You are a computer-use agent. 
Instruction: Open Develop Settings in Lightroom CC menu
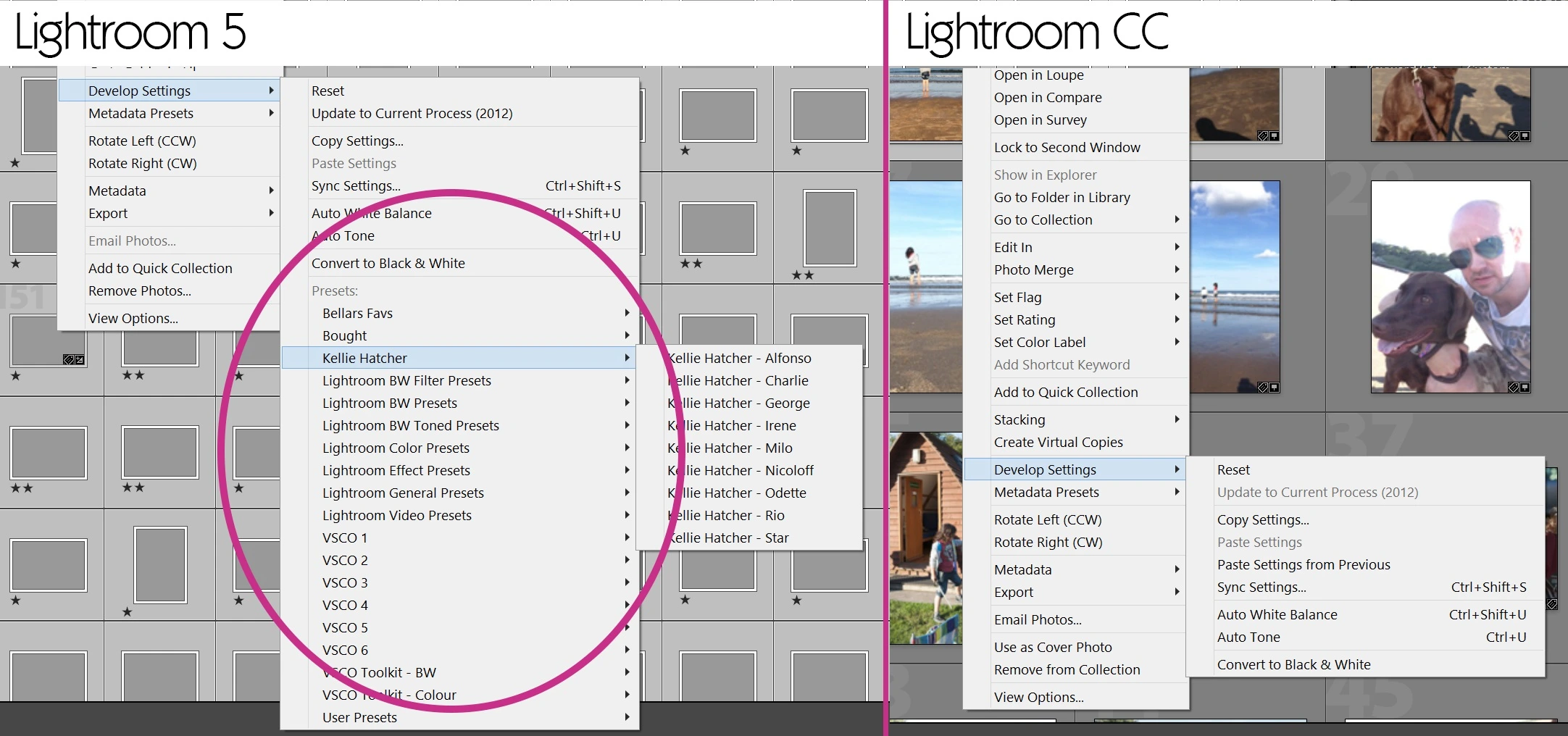click(x=1076, y=469)
